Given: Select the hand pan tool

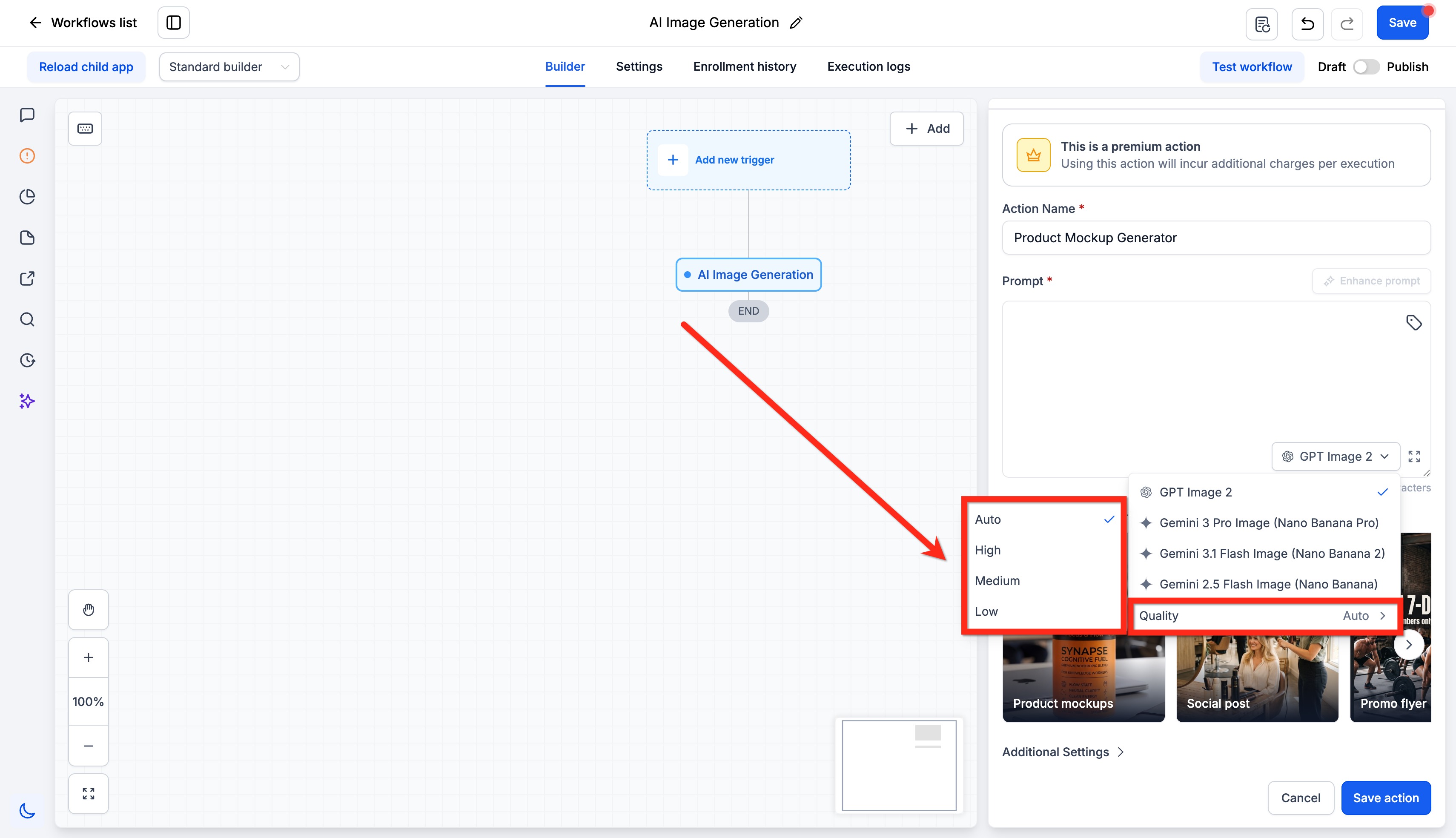Looking at the screenshot, I should pyautogui.click(x=89, y=609).
